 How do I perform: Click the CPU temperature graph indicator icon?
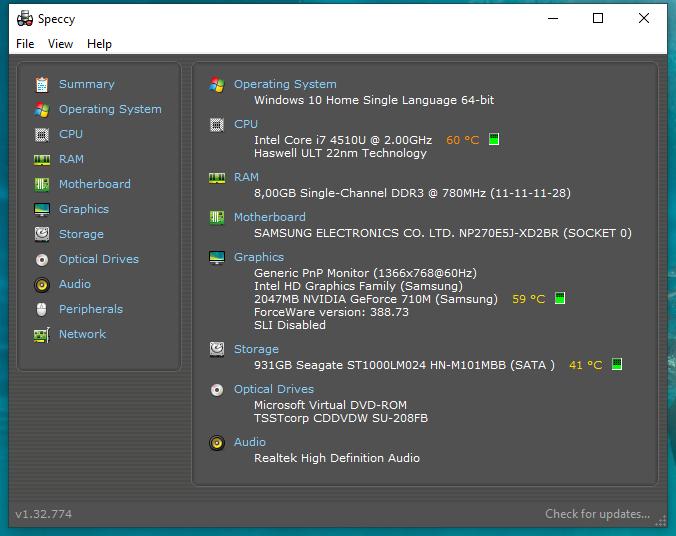(494, 139)
